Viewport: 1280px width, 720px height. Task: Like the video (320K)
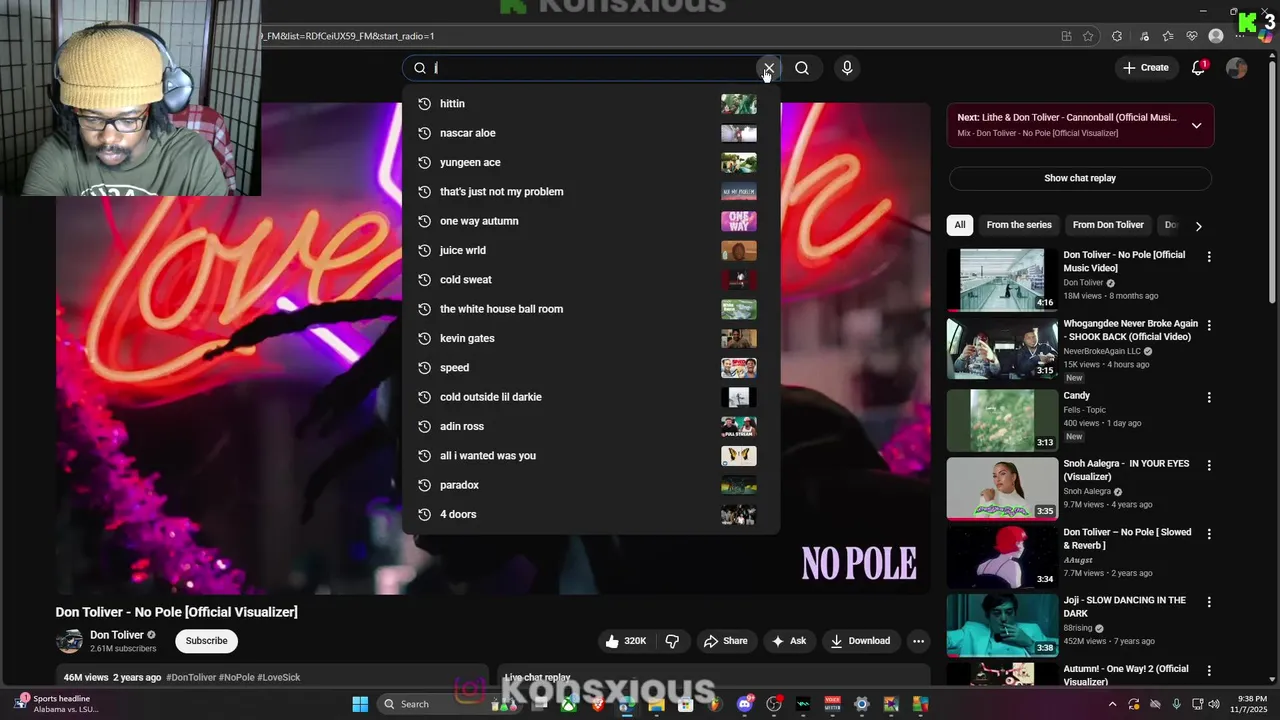[625, 641]
